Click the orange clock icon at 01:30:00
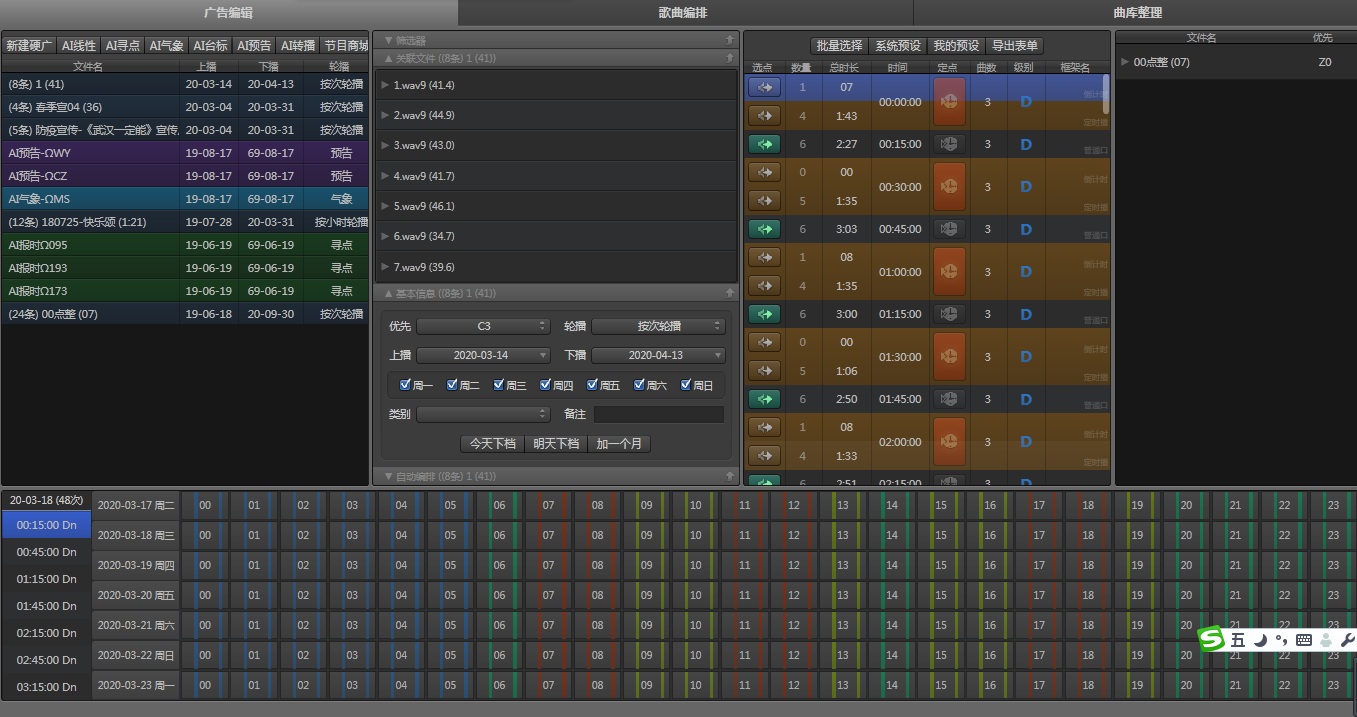1357x717 pixels. click(949, 357)
